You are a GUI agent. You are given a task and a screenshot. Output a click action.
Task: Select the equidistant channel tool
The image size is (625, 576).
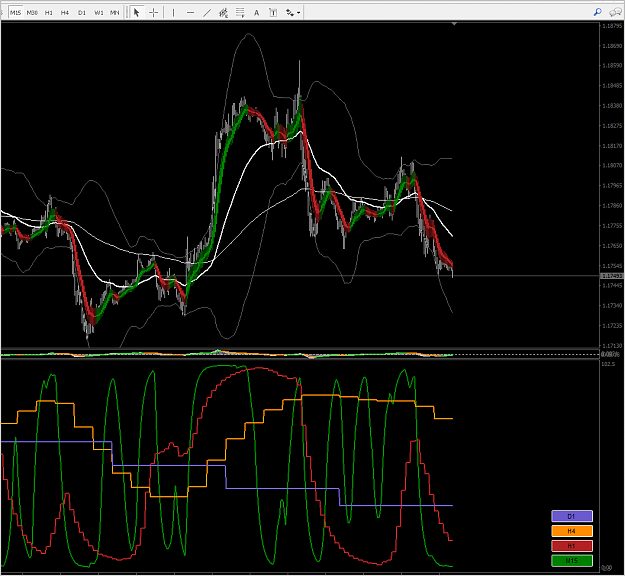(223, 13)
